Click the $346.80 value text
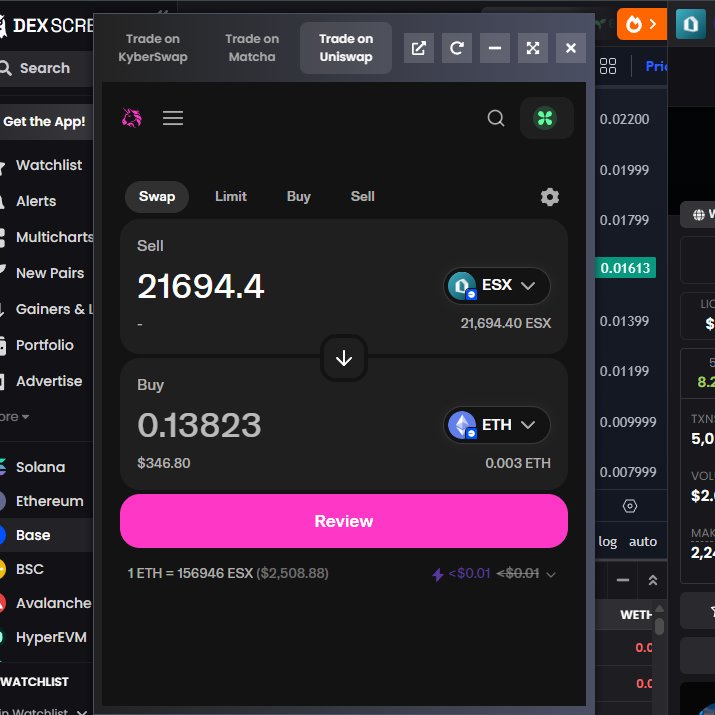Viewport: 715px width, 715px height. pyautogui.click(x=164, y=463)
